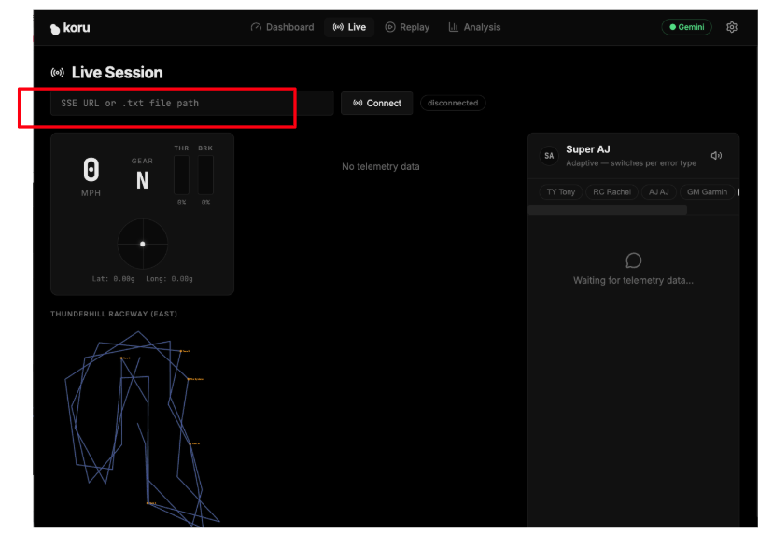
Task: Open the settings gear icon
Action: [x=732, y=27]
